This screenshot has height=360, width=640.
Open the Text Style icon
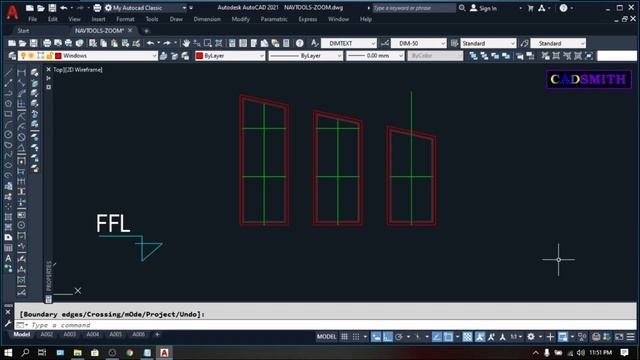click(x=314, y=43)
